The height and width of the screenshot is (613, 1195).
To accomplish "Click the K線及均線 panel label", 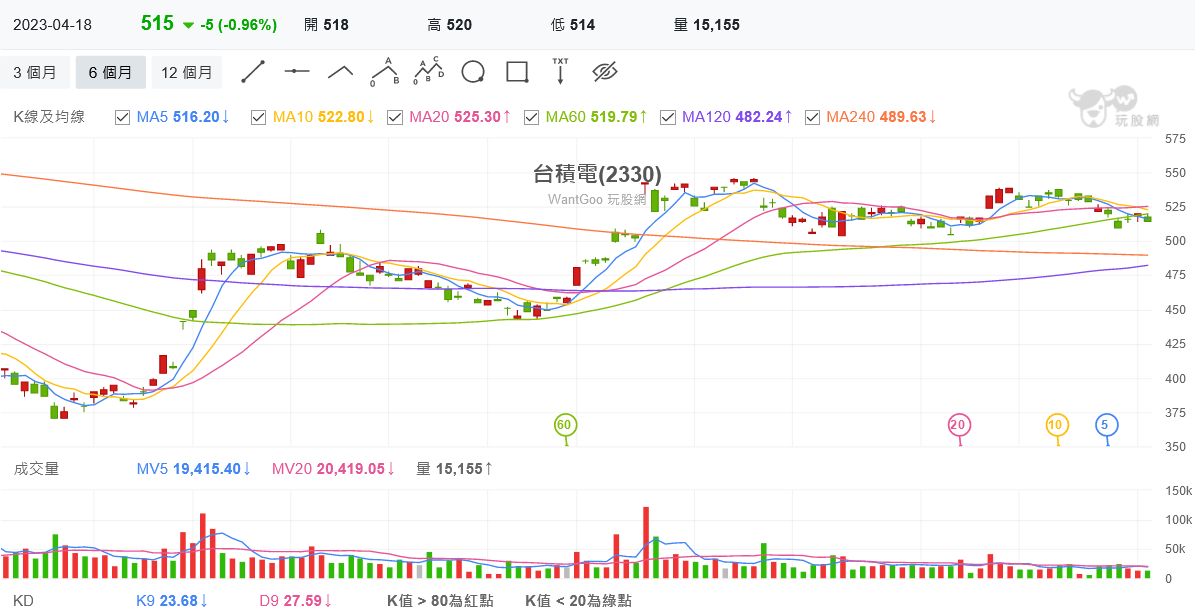I will click(x=50, y=117).
